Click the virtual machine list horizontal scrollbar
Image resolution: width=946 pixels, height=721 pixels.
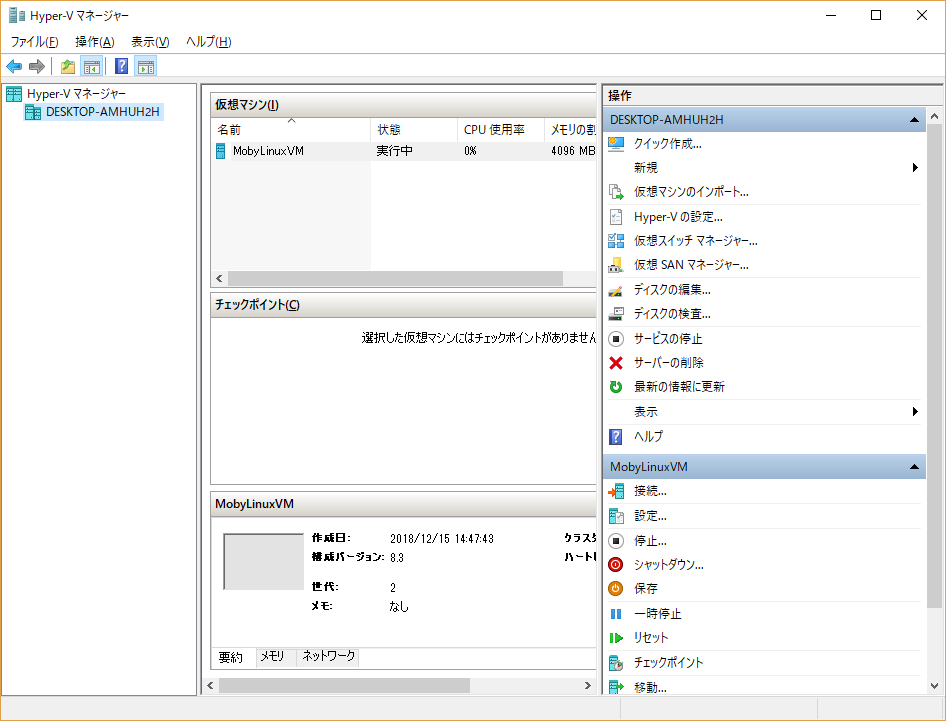tap(395, 278)
